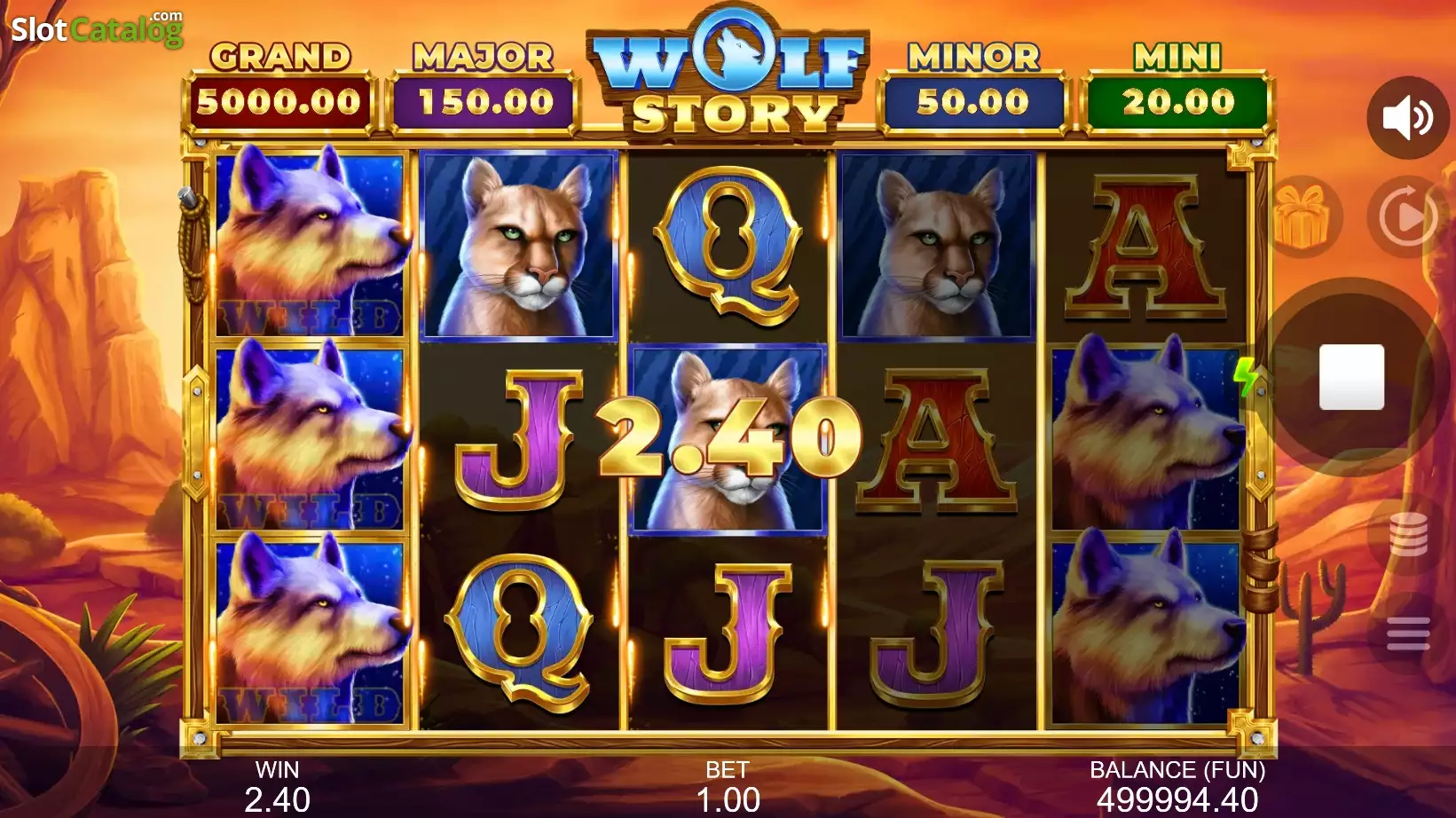This screenshot has width=1456, height=818.
Task: Click the SlotCatalog.com logo
Action: (97, 28)
